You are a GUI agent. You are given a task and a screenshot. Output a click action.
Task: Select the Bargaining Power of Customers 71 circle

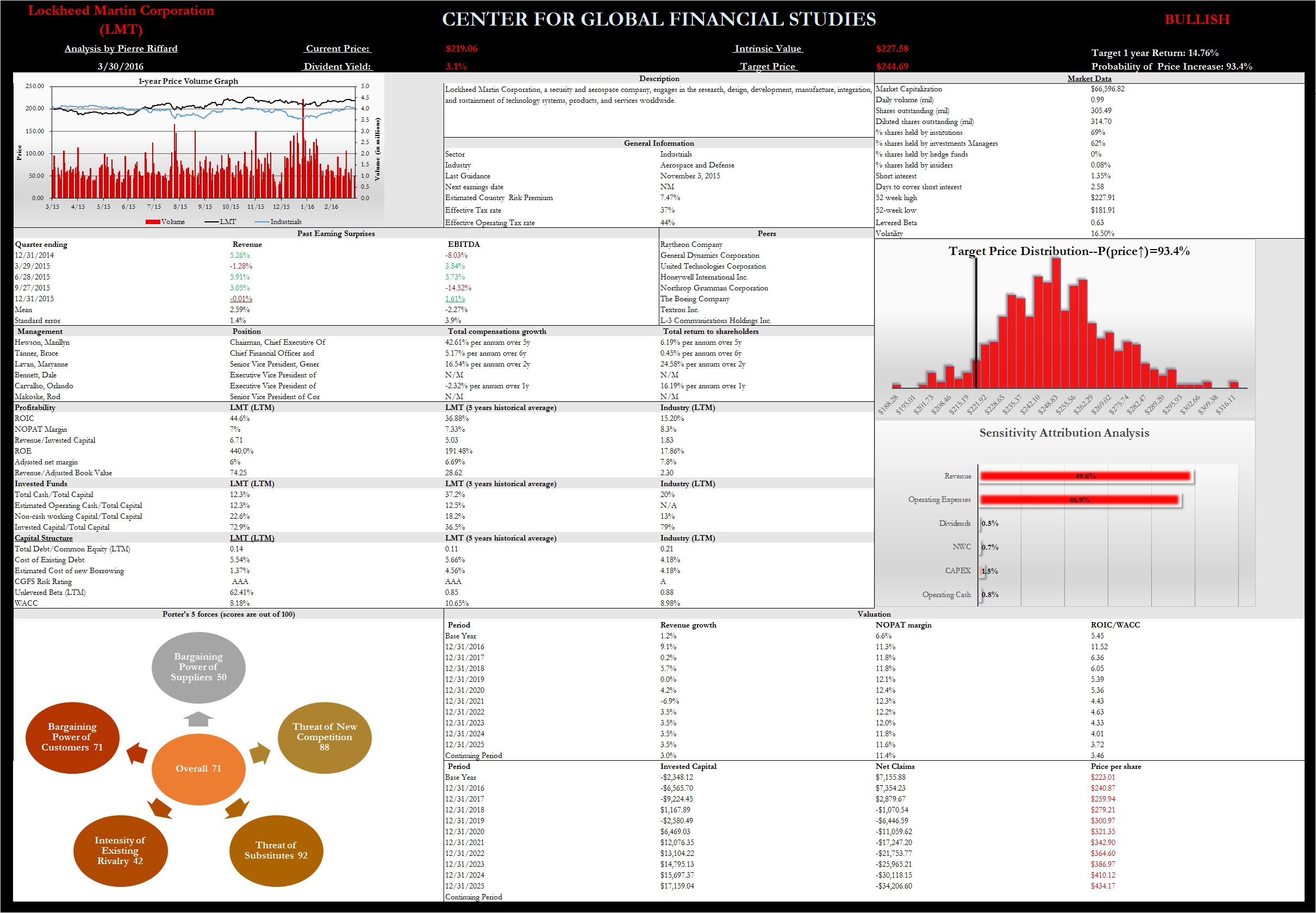[72, 737]
